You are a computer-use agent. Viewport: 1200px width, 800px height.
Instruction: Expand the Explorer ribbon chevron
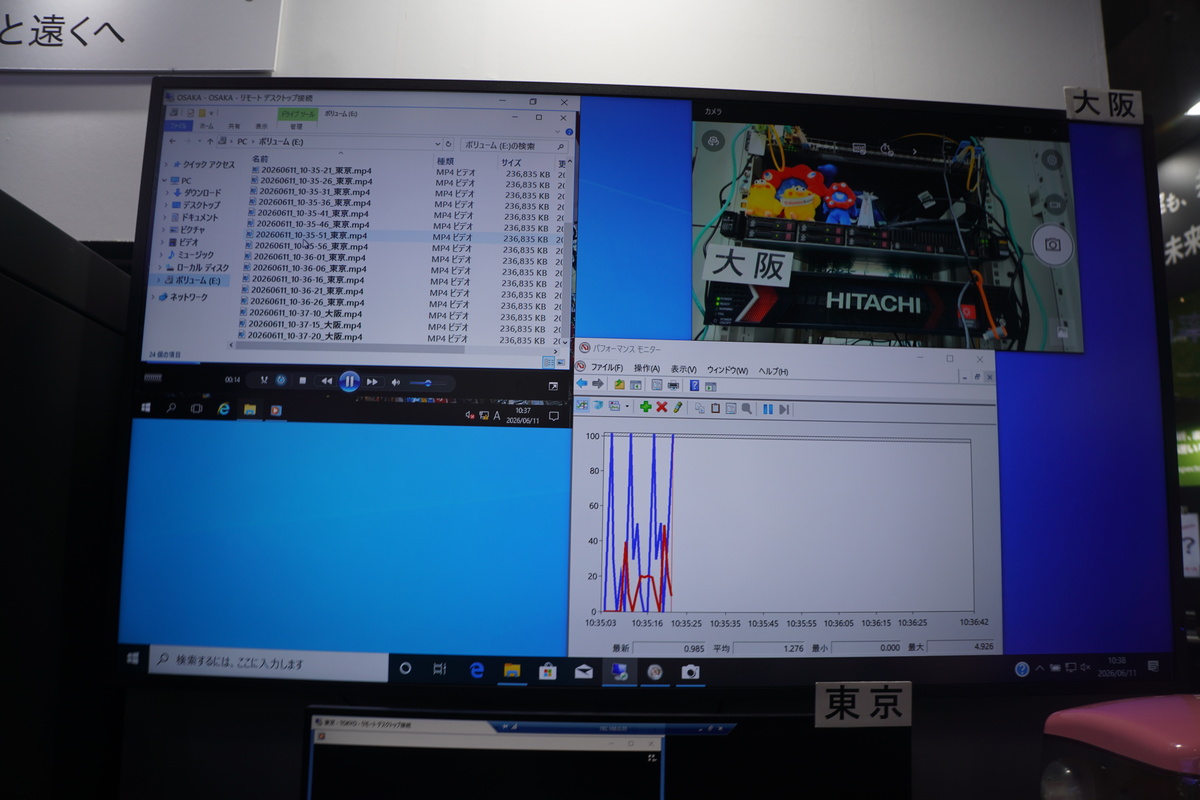[x=558, y=131]
